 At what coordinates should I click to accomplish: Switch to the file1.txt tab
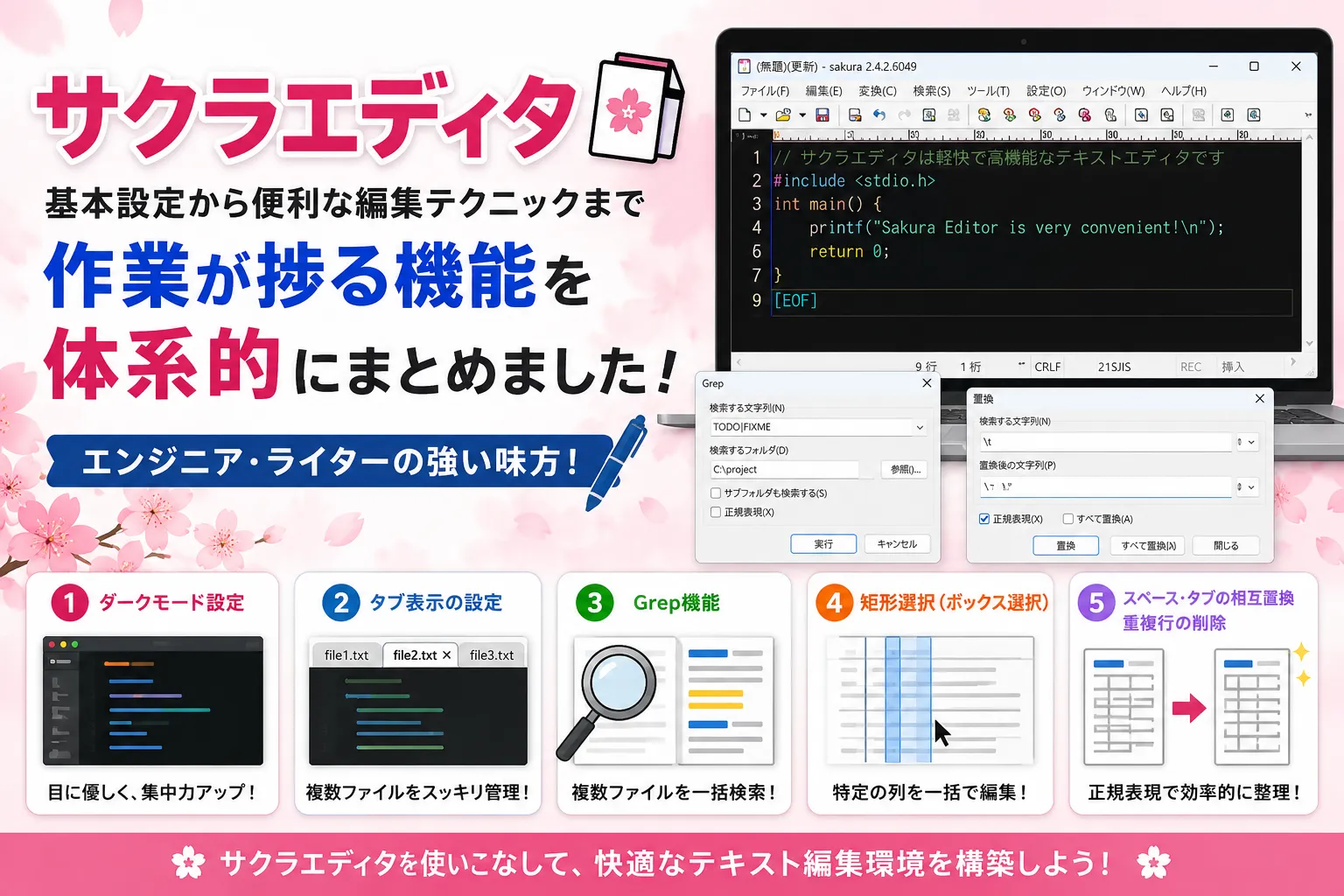click(346, 655)
